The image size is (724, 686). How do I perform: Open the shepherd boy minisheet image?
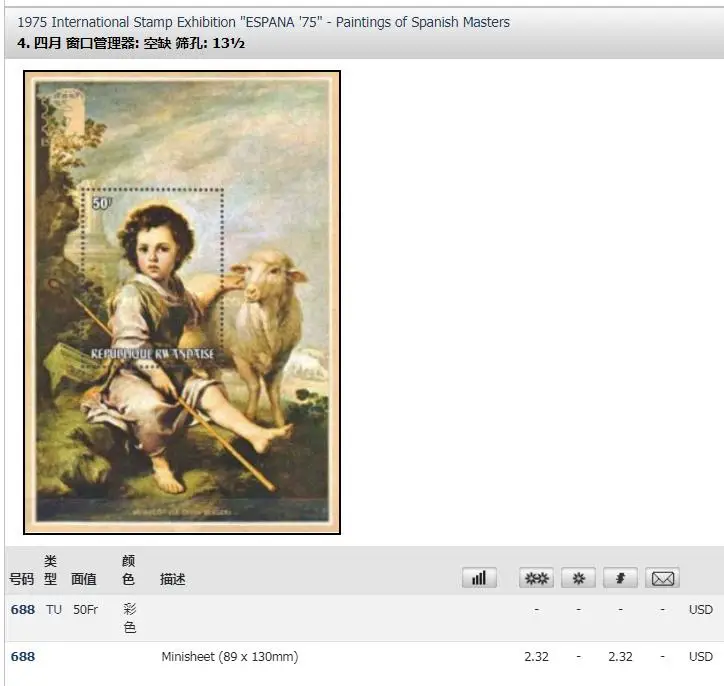182,302
